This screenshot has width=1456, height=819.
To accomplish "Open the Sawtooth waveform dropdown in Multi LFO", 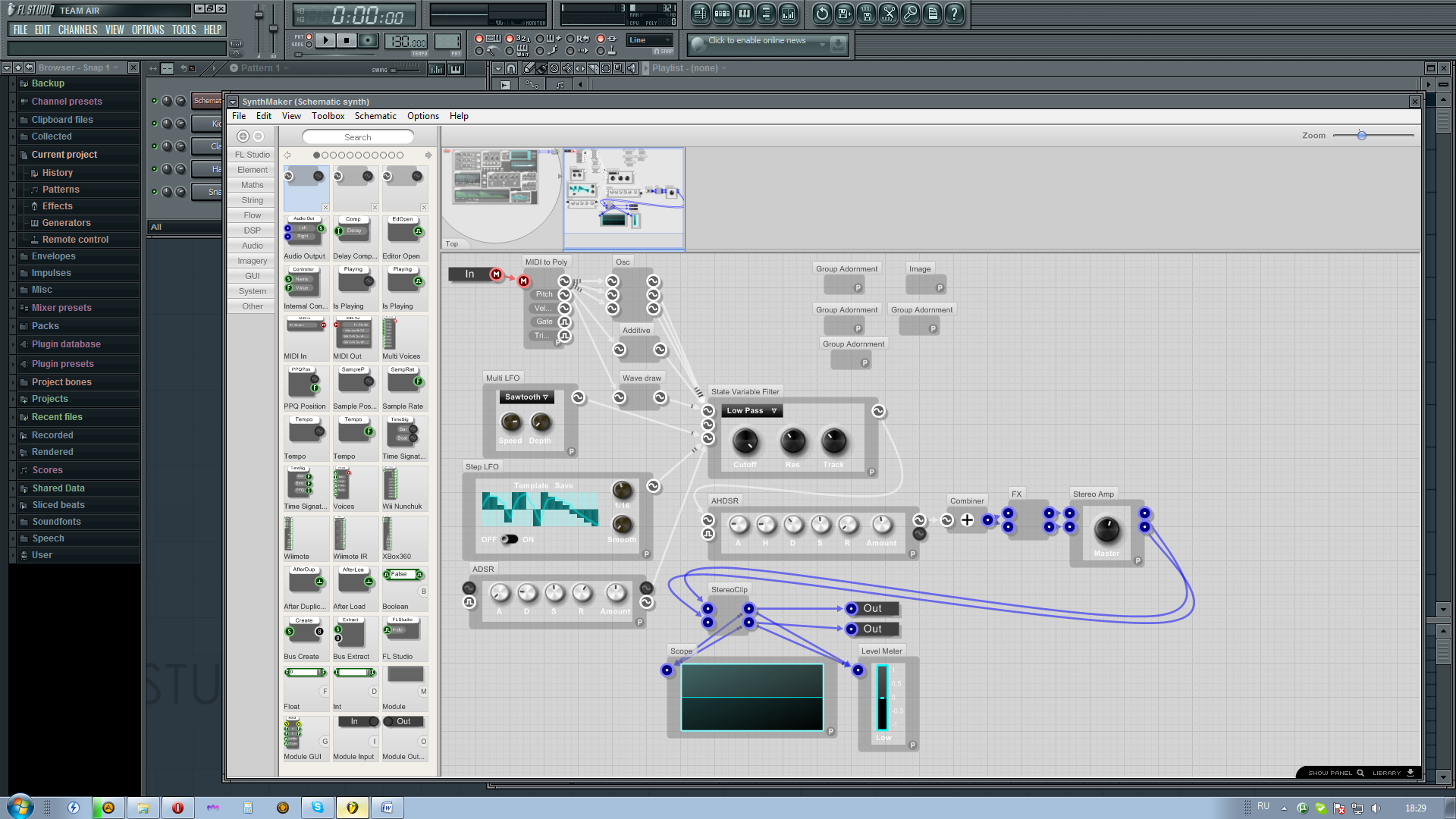I will [526, 397].
